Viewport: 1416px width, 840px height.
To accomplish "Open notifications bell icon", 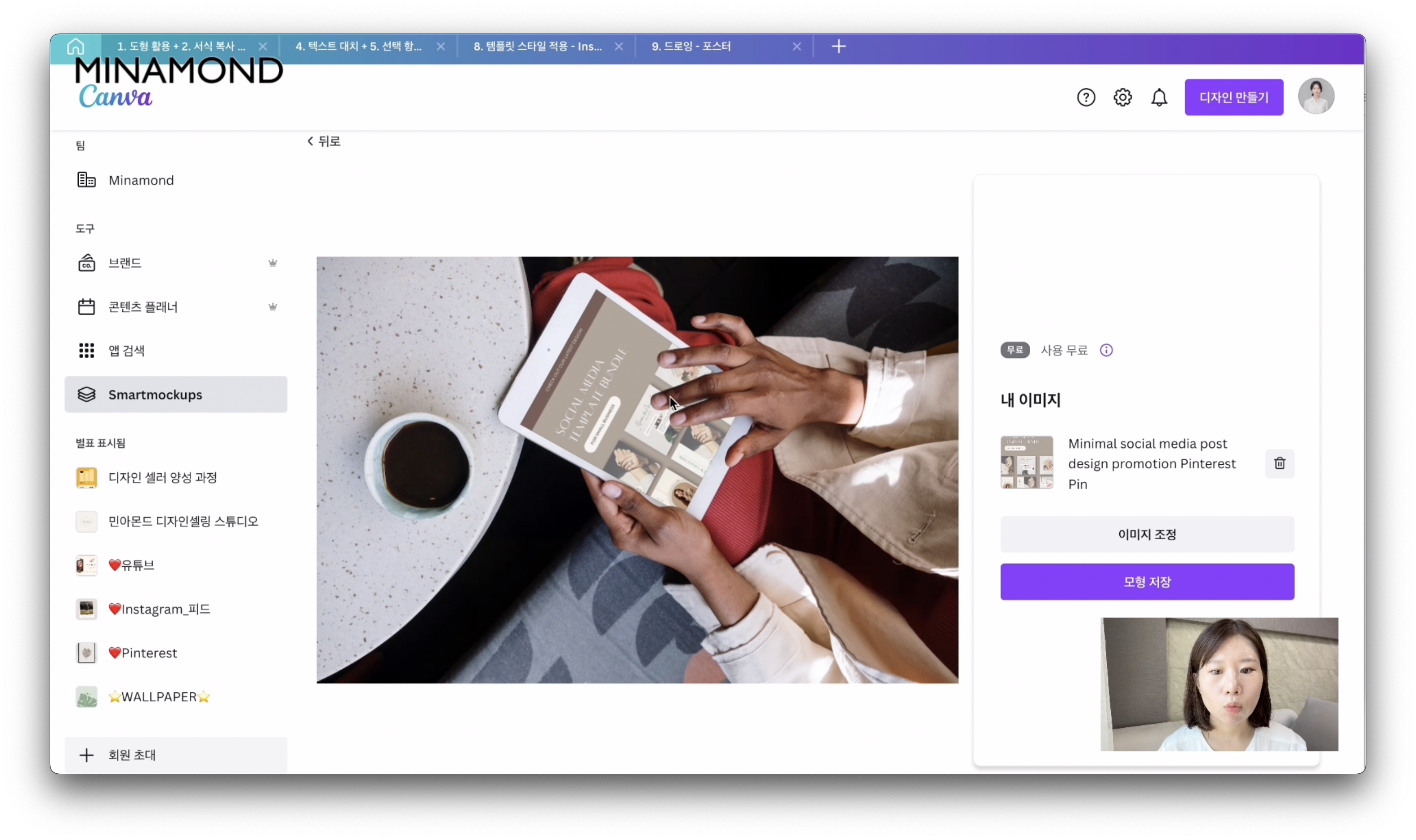I will pyautogui.click(x=1159, y=98).
